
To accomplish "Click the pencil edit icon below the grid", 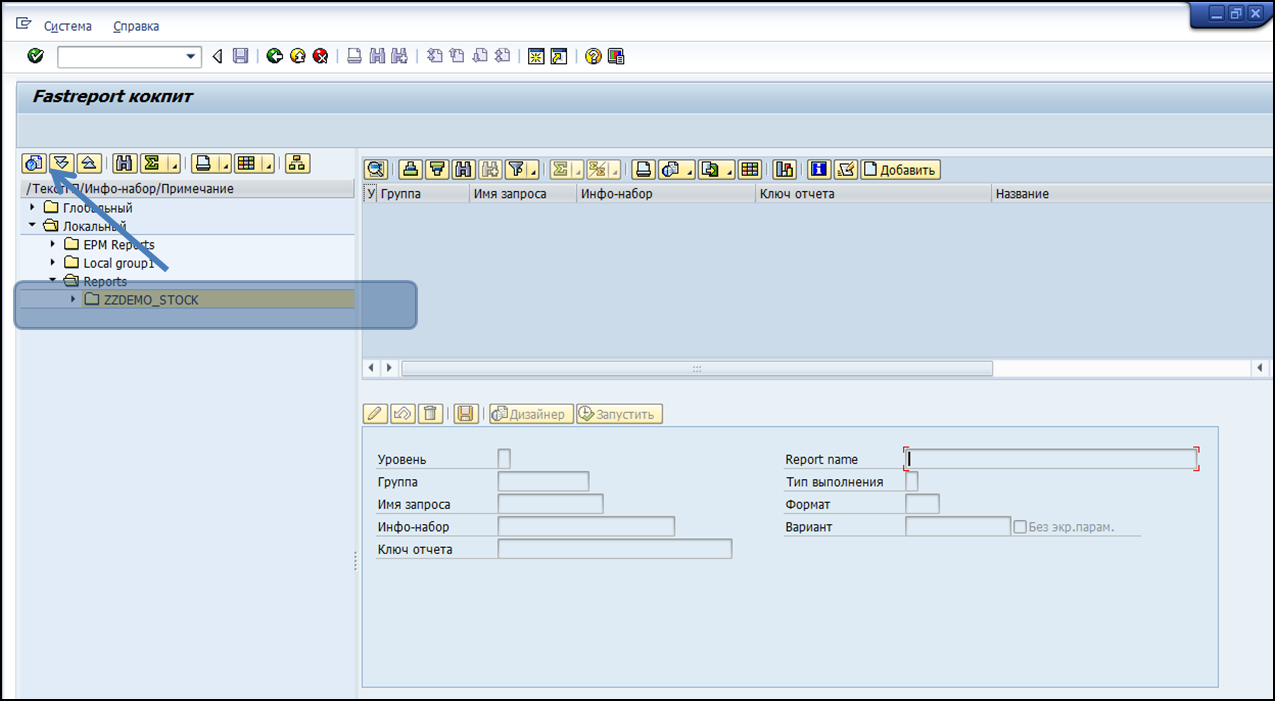I will click(375, 414).
